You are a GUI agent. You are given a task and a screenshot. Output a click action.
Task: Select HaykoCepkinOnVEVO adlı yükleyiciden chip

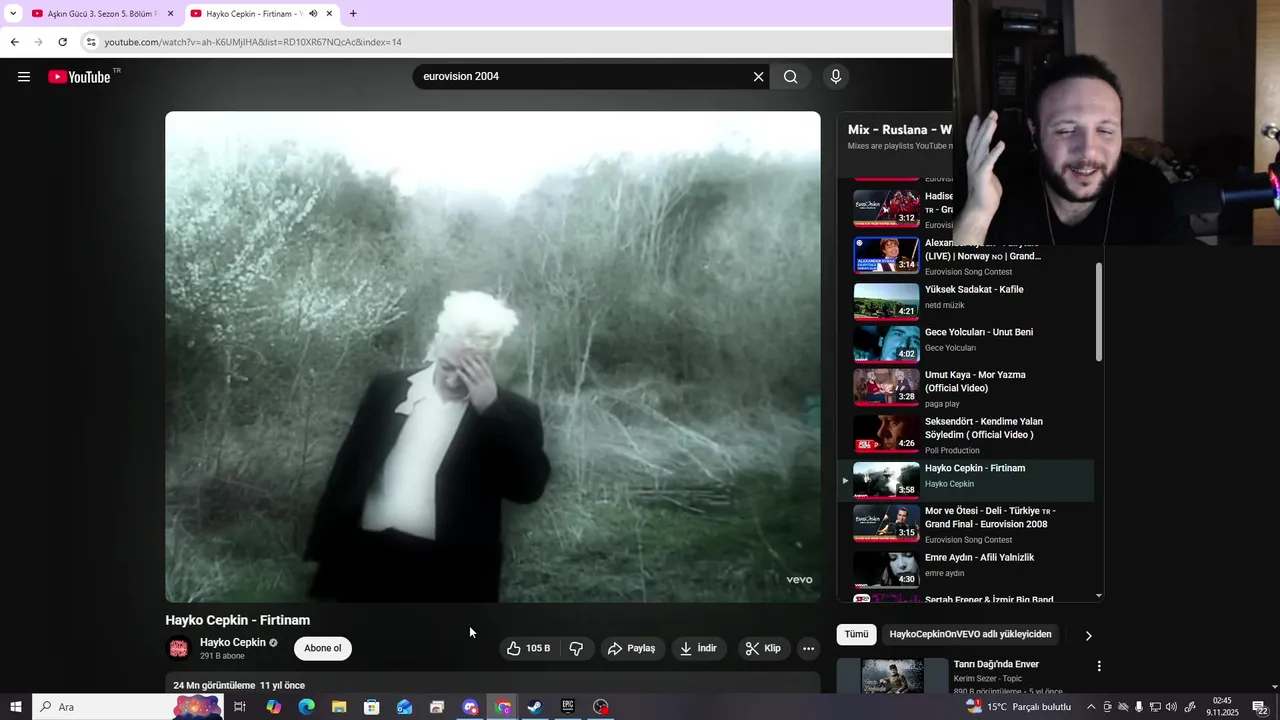[x=970, y=634]
